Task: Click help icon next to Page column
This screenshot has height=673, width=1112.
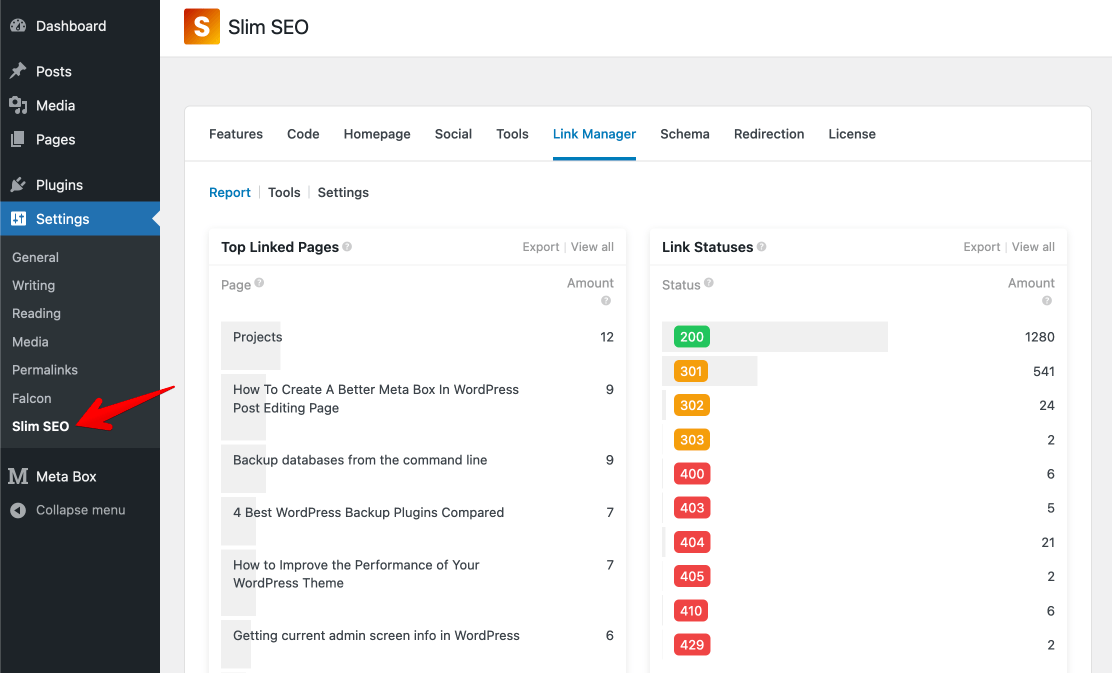Action: [x=259, y=282]
